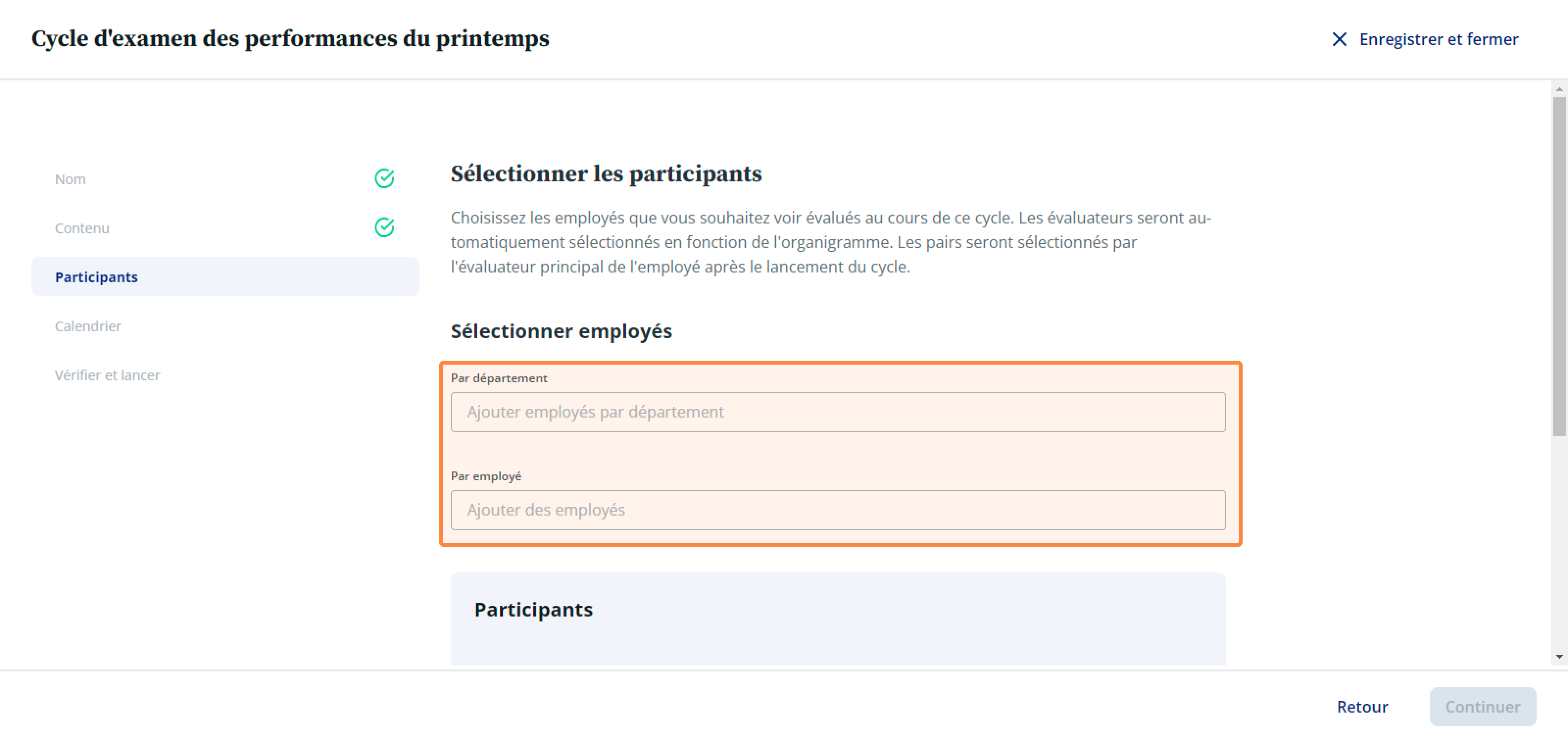Click the vertical scrollbar thumb
The width and height of the screenshot is (1568, 742).
tap(1559, 267)
